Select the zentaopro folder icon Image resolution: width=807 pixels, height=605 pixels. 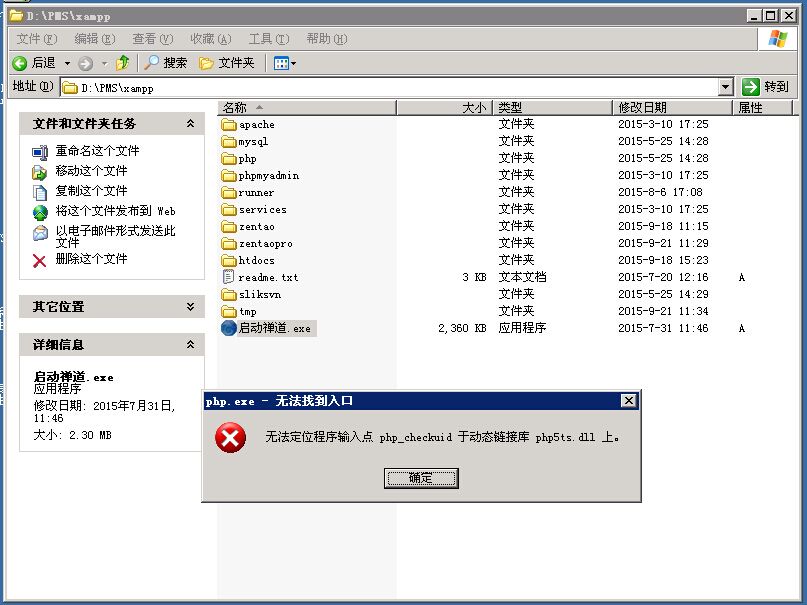[229, 243]
